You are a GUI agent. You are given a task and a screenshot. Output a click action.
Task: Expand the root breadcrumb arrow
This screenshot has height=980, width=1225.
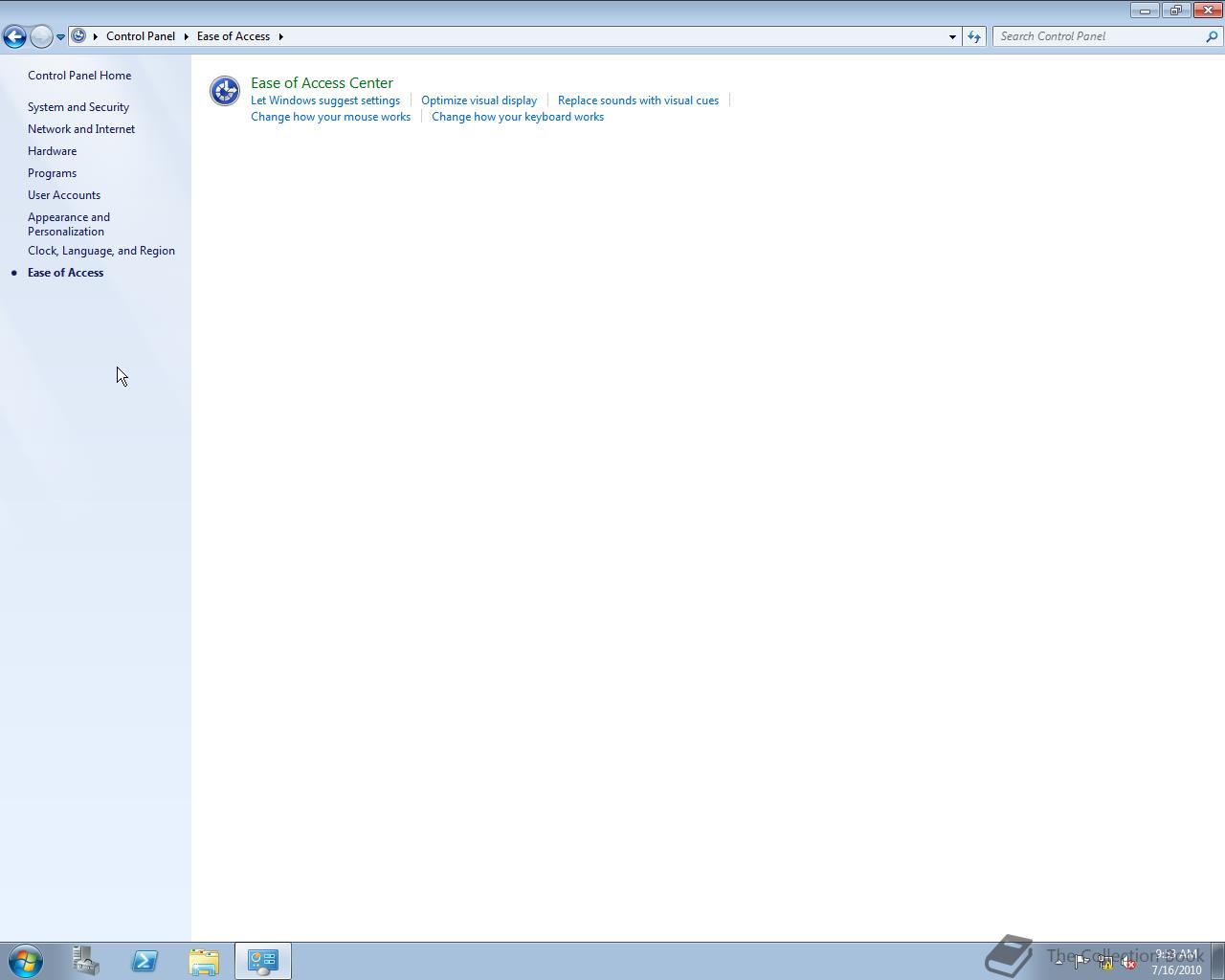96,36
